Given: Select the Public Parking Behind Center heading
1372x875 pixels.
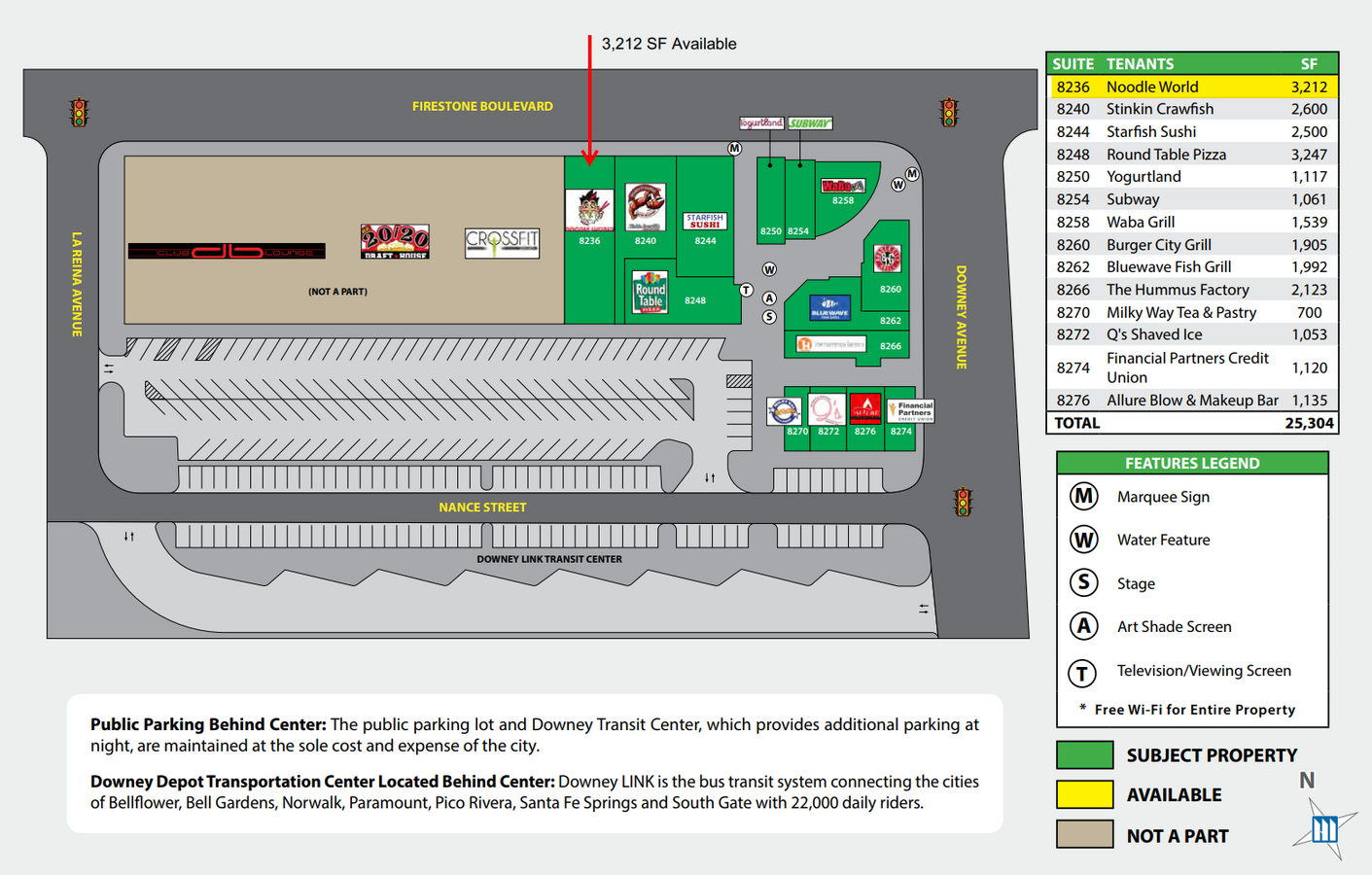Looking at the screenshot, I should pos(208,724).
